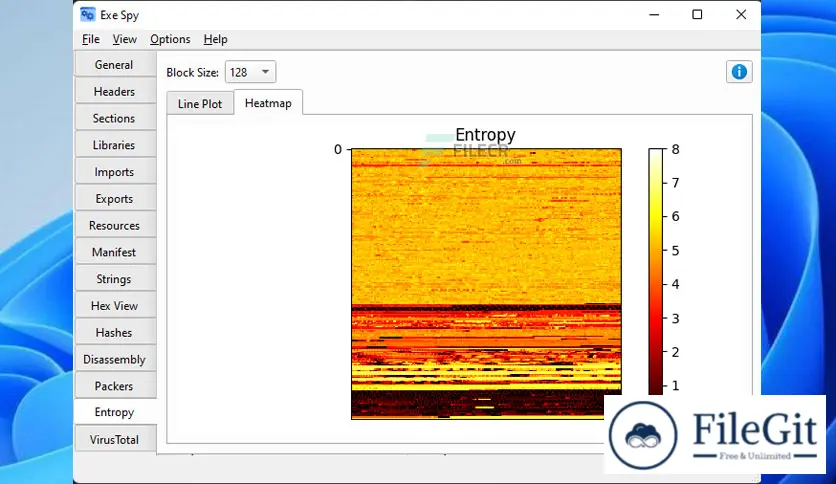Show the Manifest side tab
The height and width of the screenshot is (484, 836).
pyautogui.click(x=114, y=252)
